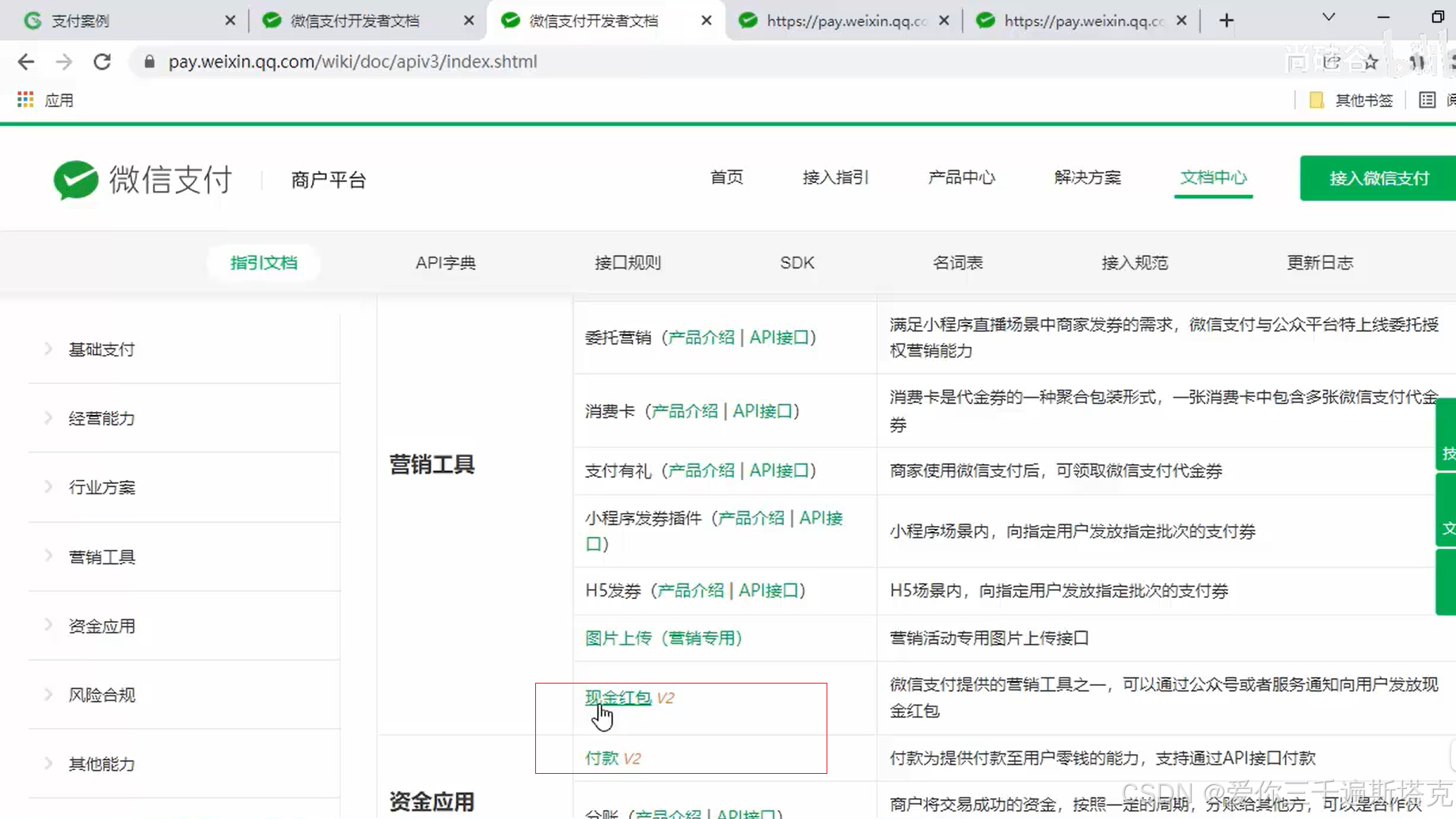Viewport: 1456px width, 819px height.
Task: Open the 现金红包 V2 link
Action: tap(618, 697)
